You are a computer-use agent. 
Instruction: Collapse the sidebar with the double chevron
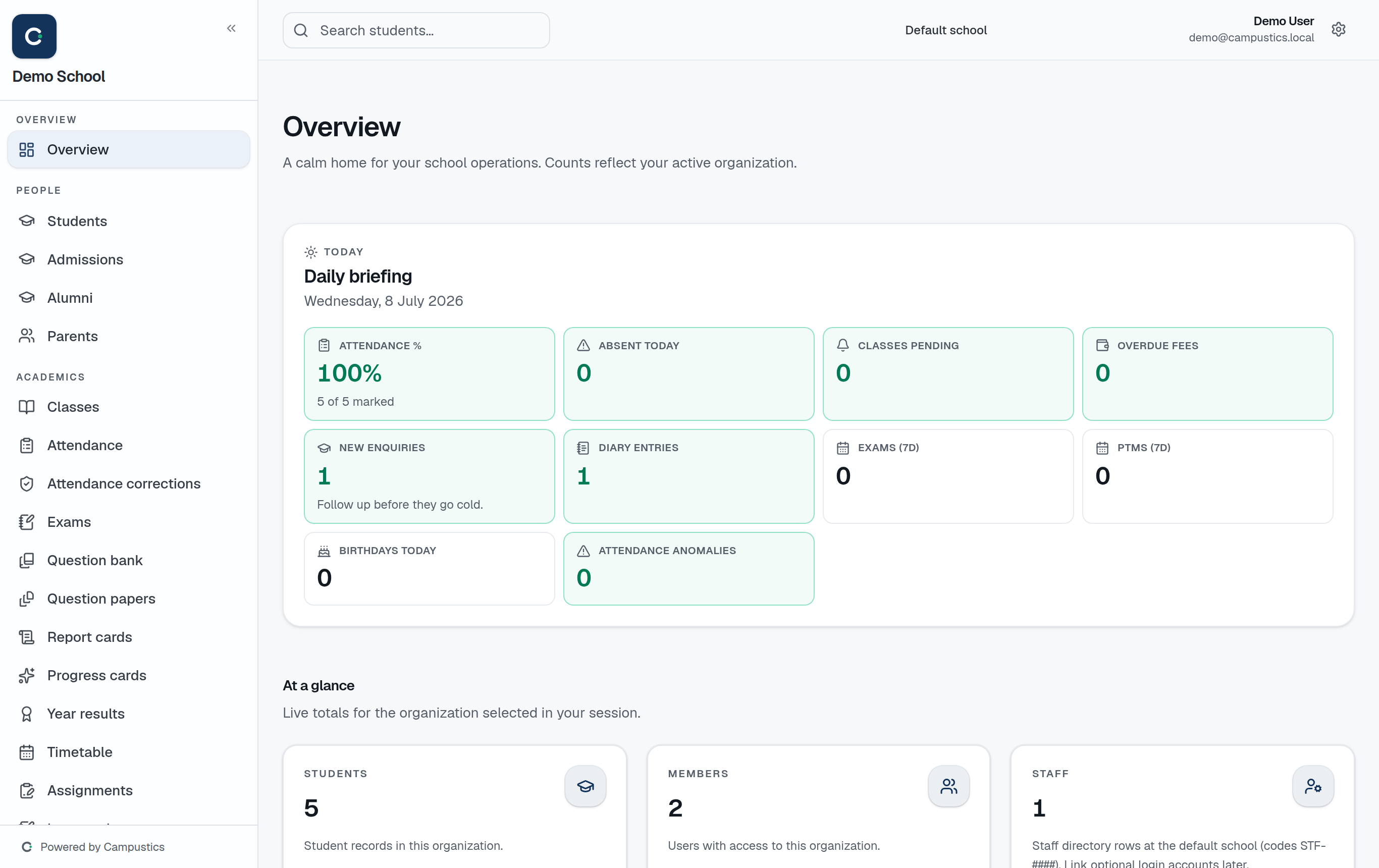point(231,28)
